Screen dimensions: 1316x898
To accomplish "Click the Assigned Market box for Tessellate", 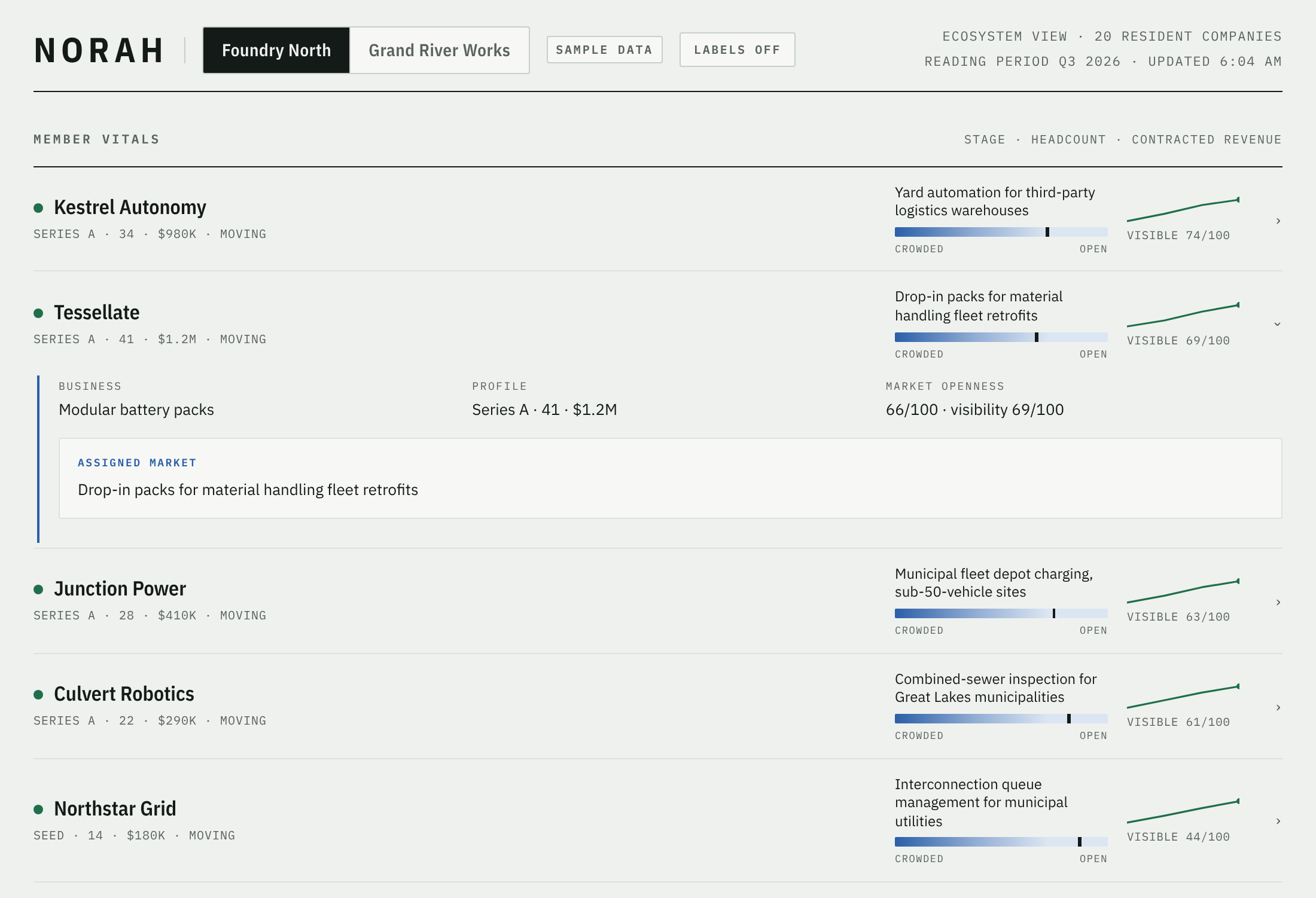I will pyautogui.click(x=670, y=478).
